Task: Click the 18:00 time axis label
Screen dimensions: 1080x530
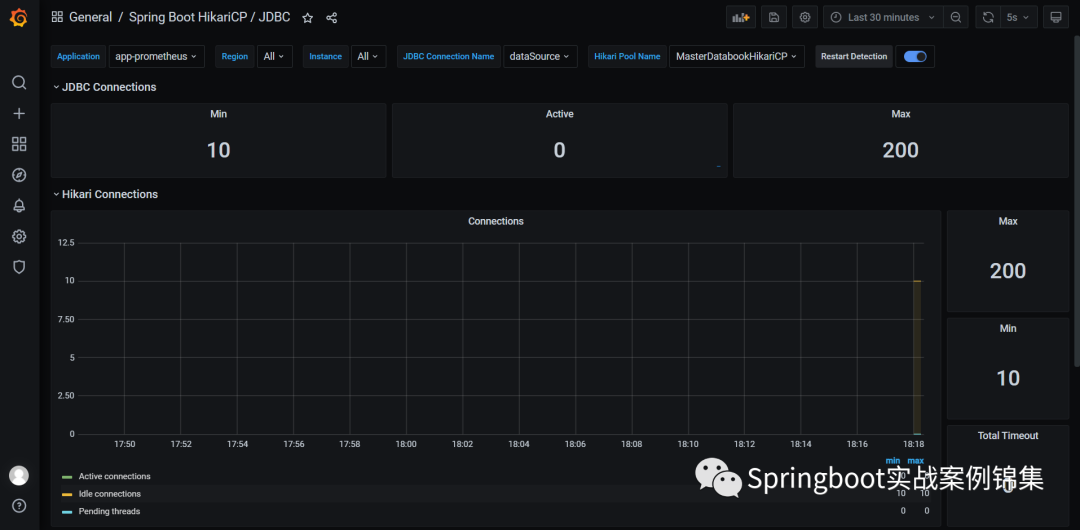Action: click(406, 445)
